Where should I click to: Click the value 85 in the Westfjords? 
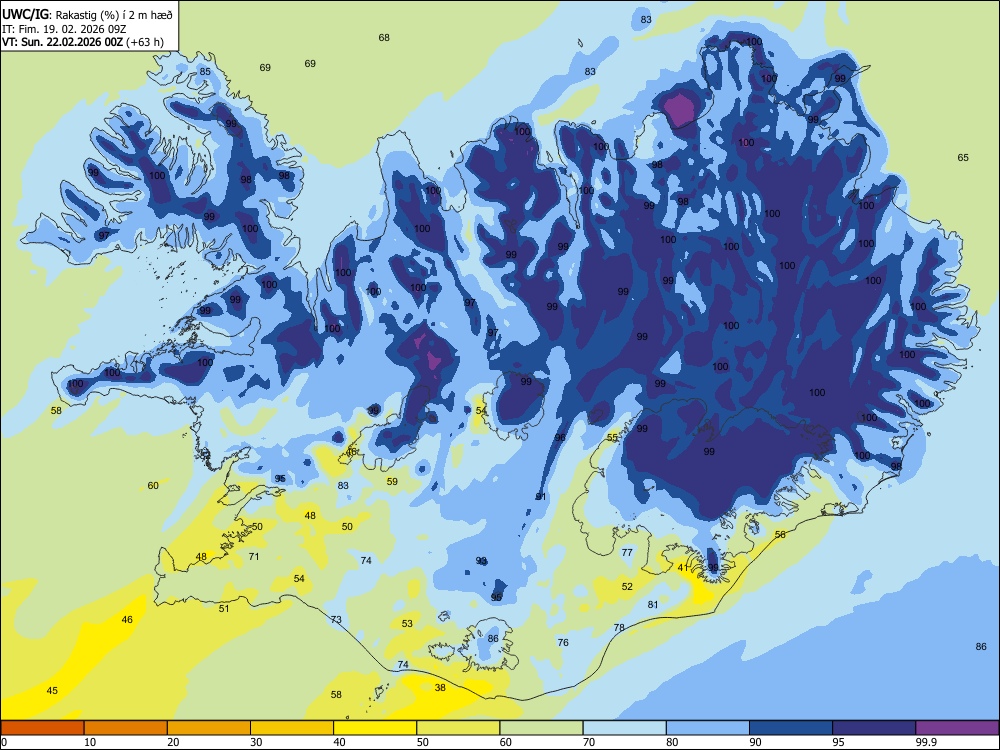pyautogui.click(x=205, y=71)
